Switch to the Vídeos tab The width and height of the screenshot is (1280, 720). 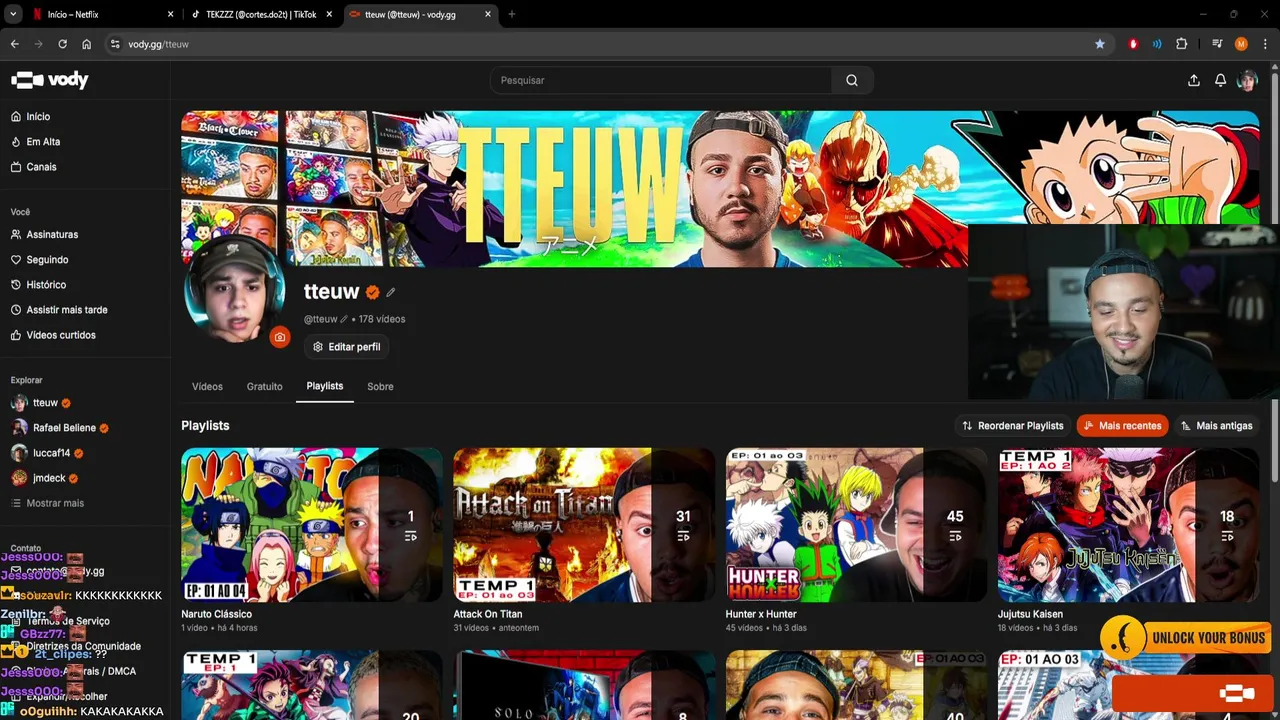[x=207, y=386]
